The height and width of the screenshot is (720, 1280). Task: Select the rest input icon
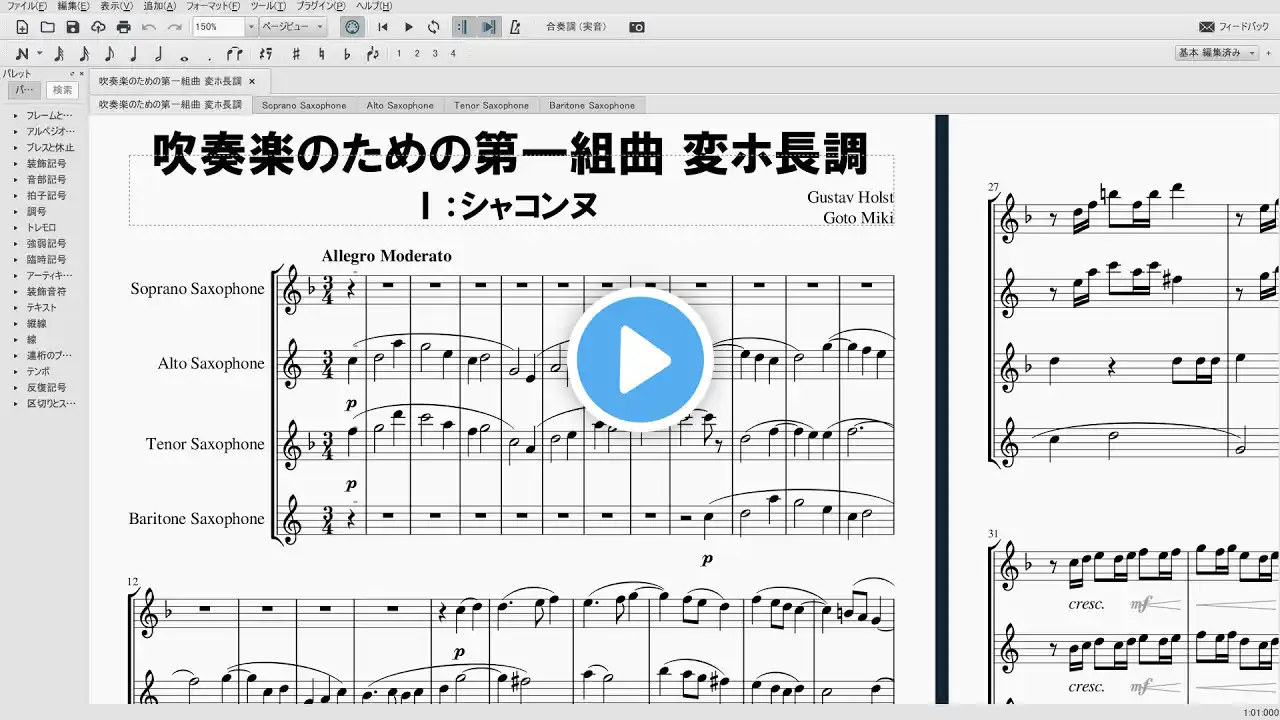pyautogui.click(x=266, y=53)
